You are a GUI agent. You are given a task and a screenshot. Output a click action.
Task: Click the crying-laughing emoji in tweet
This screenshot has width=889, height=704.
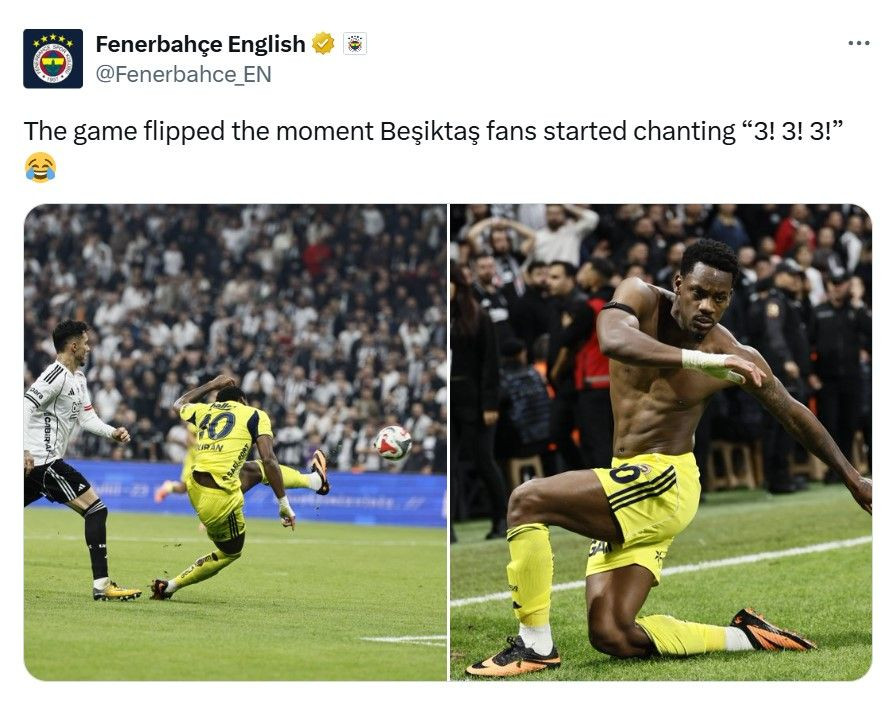tap(40, 168)
